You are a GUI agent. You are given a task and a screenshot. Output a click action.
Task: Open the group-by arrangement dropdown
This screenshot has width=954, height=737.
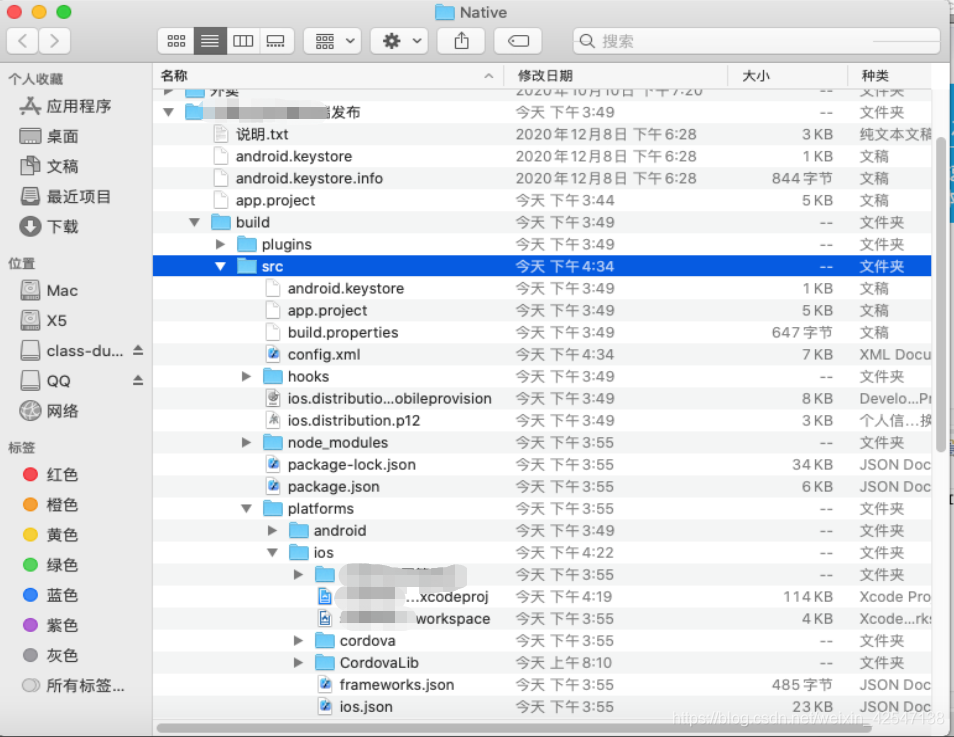point(333,41)
